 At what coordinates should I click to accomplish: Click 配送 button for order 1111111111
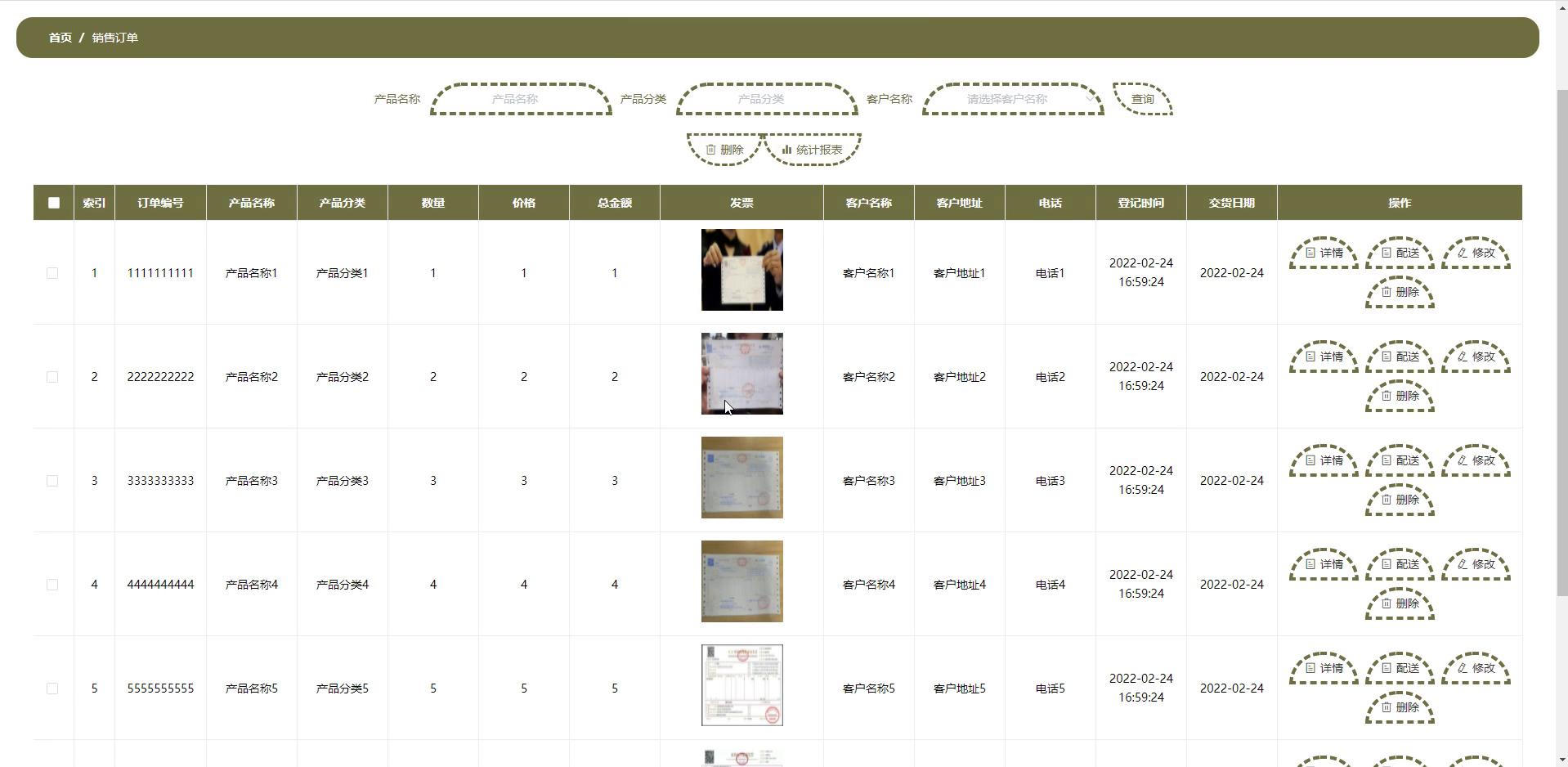(1400, 253)
